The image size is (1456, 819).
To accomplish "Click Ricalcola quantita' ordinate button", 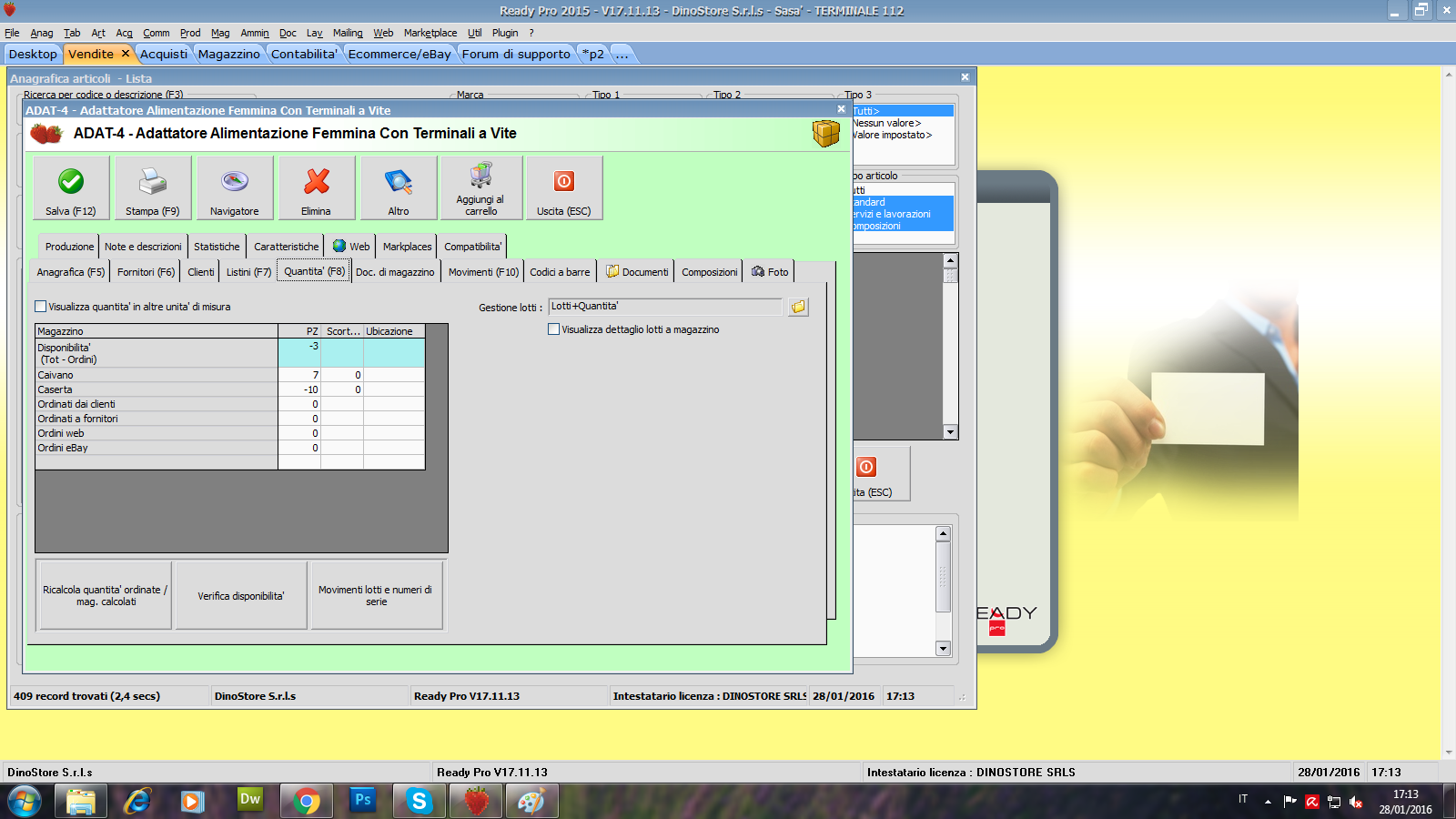I will pos(105,595).
